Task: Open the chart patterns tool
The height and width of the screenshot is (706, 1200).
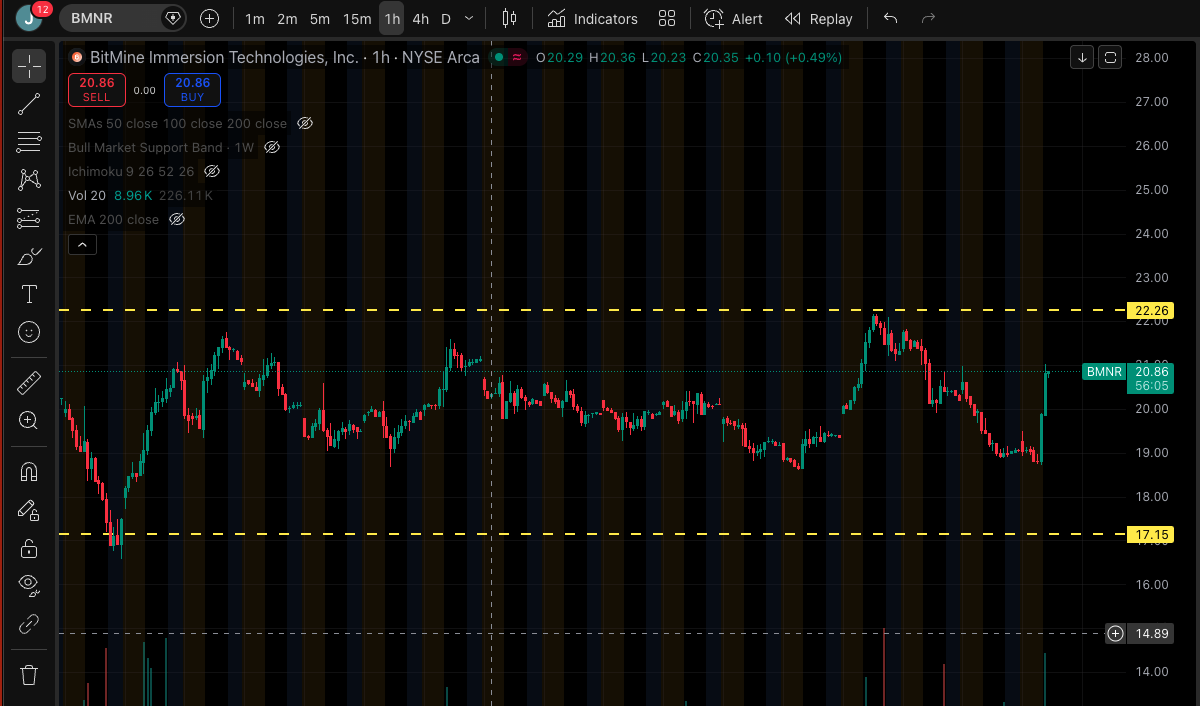Action: (29, 180)
